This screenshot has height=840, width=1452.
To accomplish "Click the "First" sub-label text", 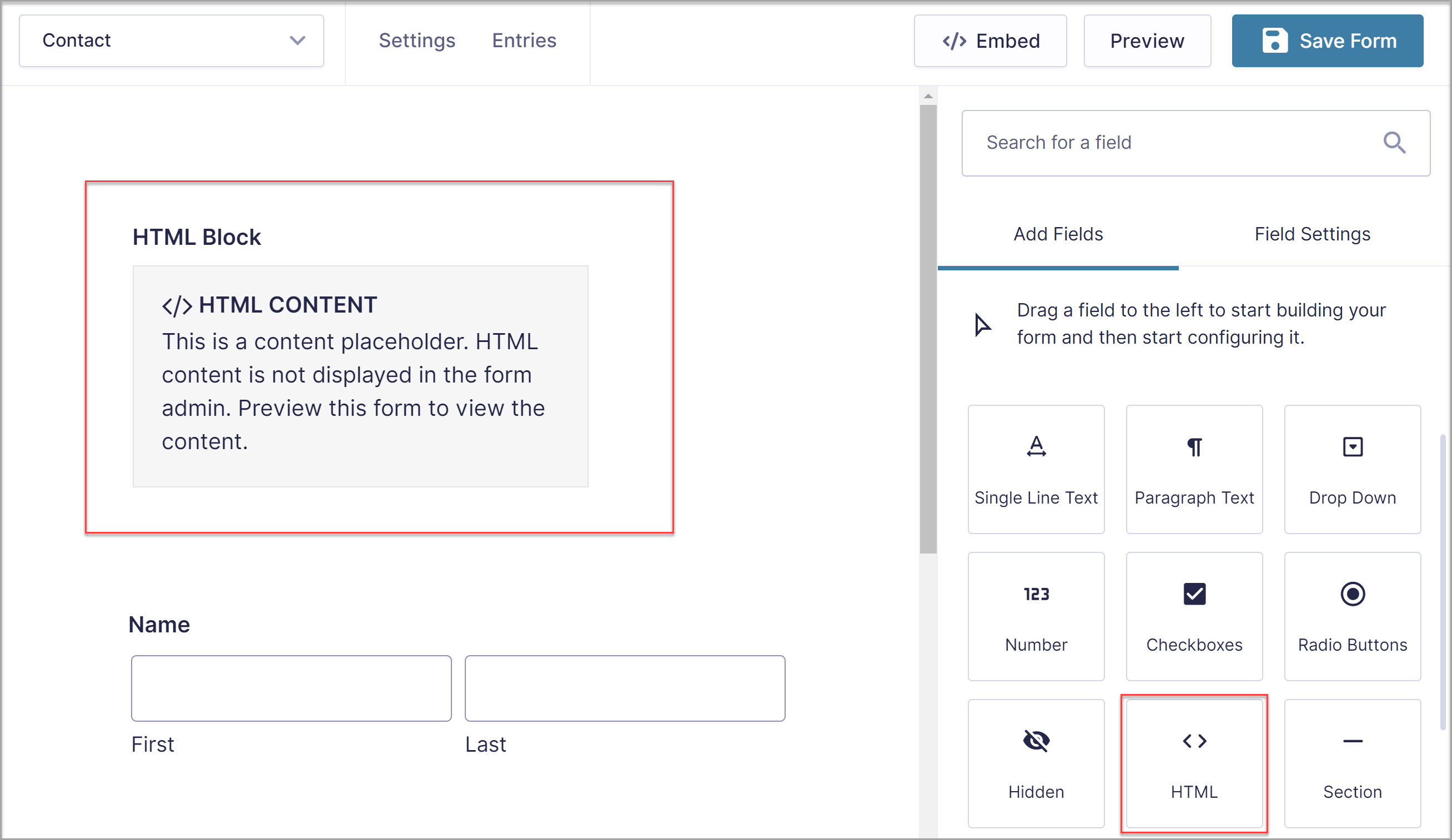I will point(153,745).
